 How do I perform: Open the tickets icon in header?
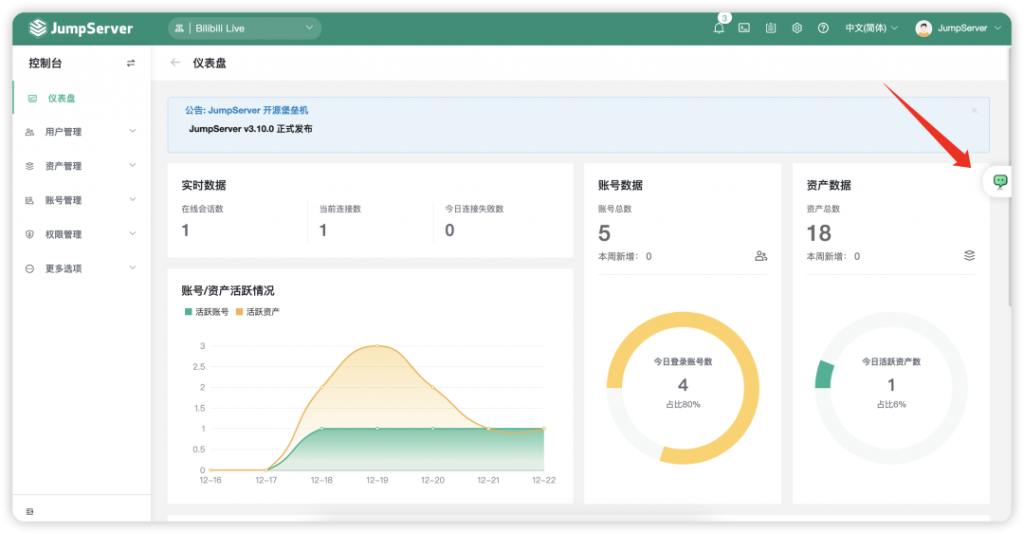coord(771,28)
